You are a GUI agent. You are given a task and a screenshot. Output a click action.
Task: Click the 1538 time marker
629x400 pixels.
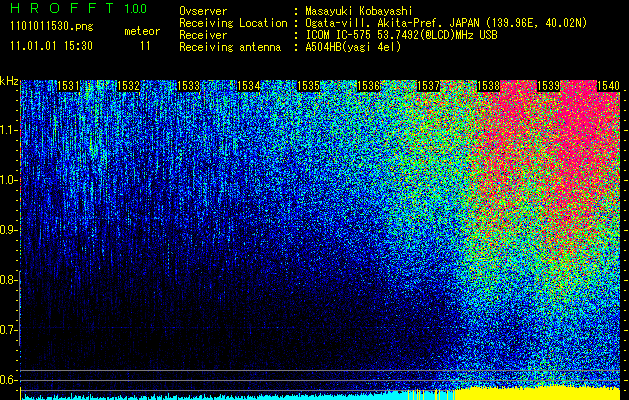pyautogui.click(x=488, y=86)
